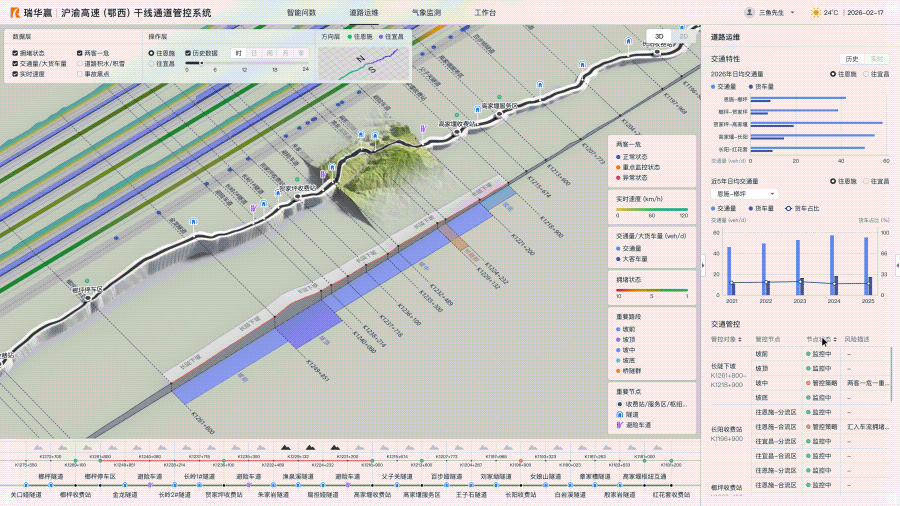
Task: Uncheck the 历史数据 checkbox
Action: (188, 53)
